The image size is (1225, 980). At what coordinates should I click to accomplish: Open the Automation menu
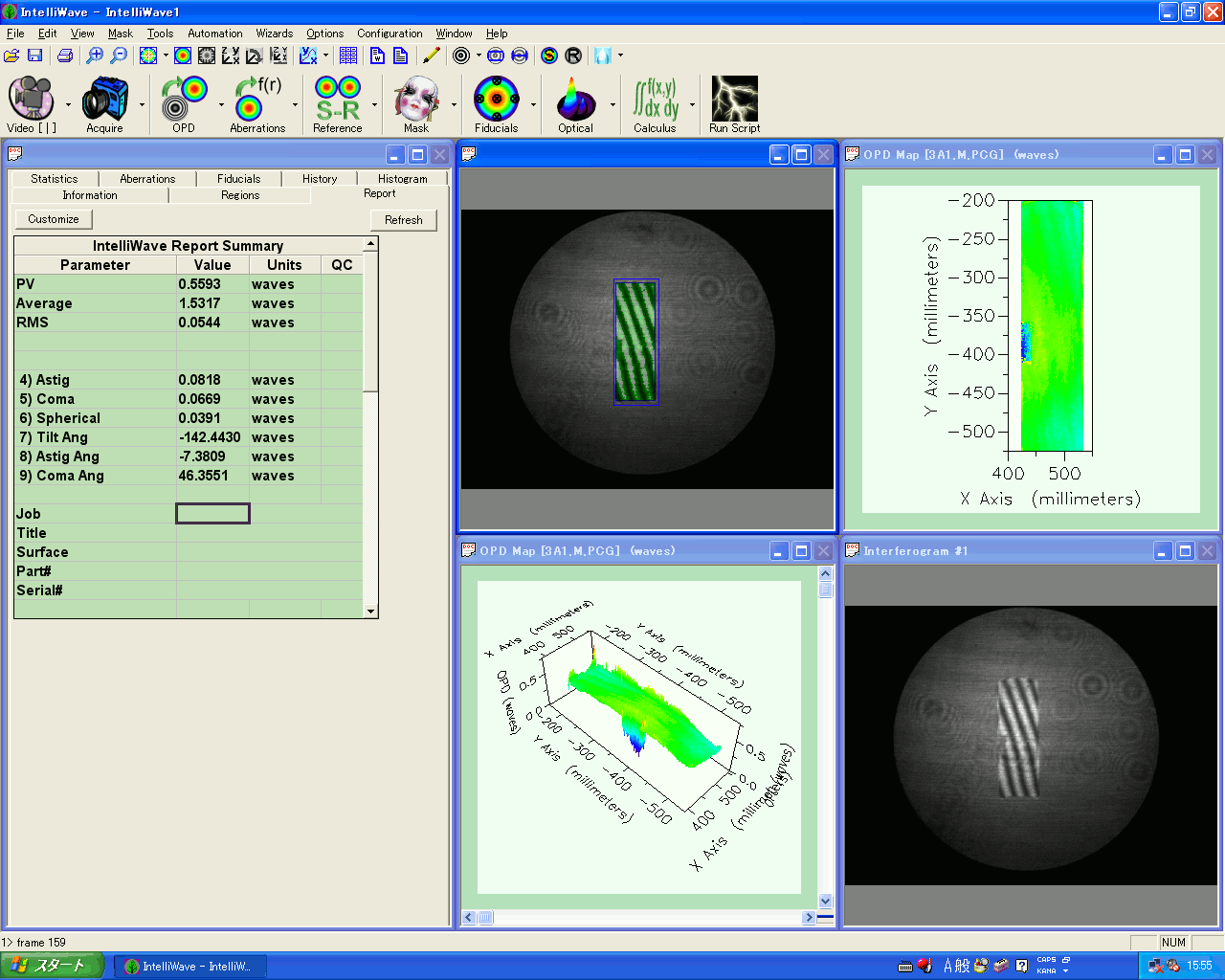(x=215, y=33)
